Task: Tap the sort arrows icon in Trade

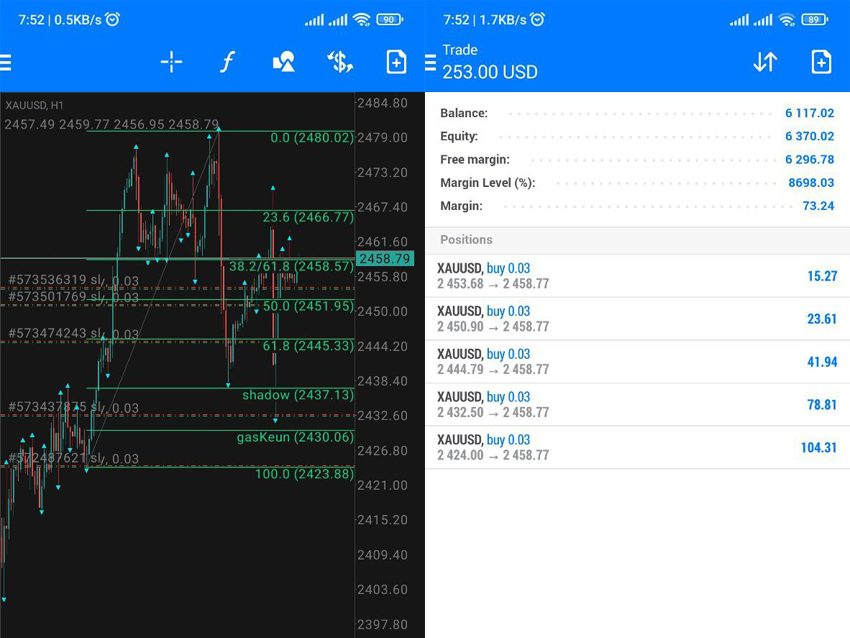Action: tap(765, 62)
